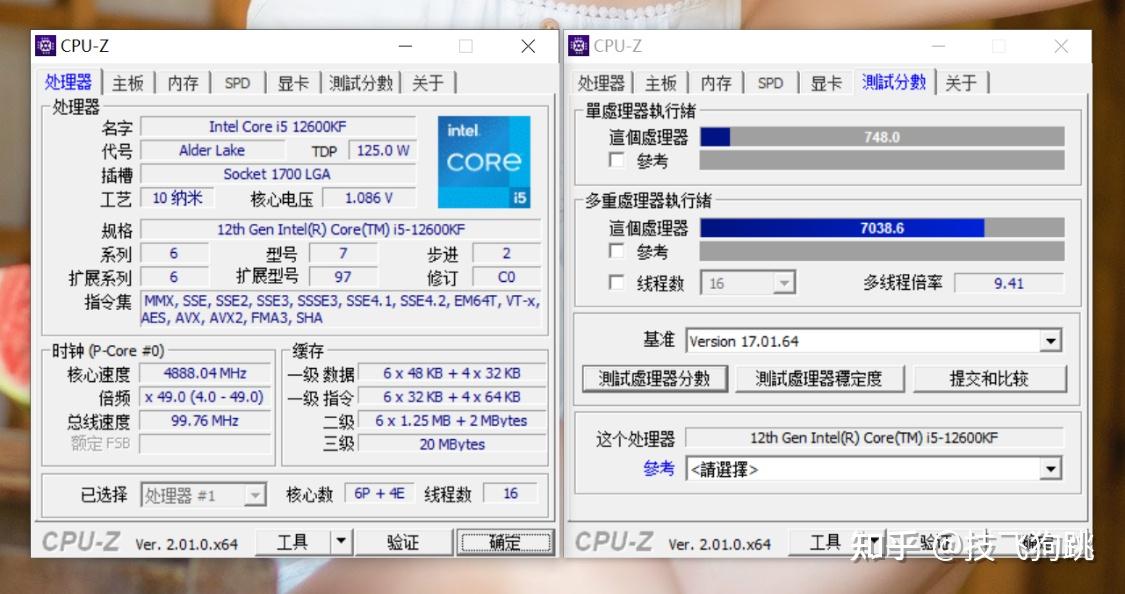Show the 关于 tab in the left window

coord(428,83)
